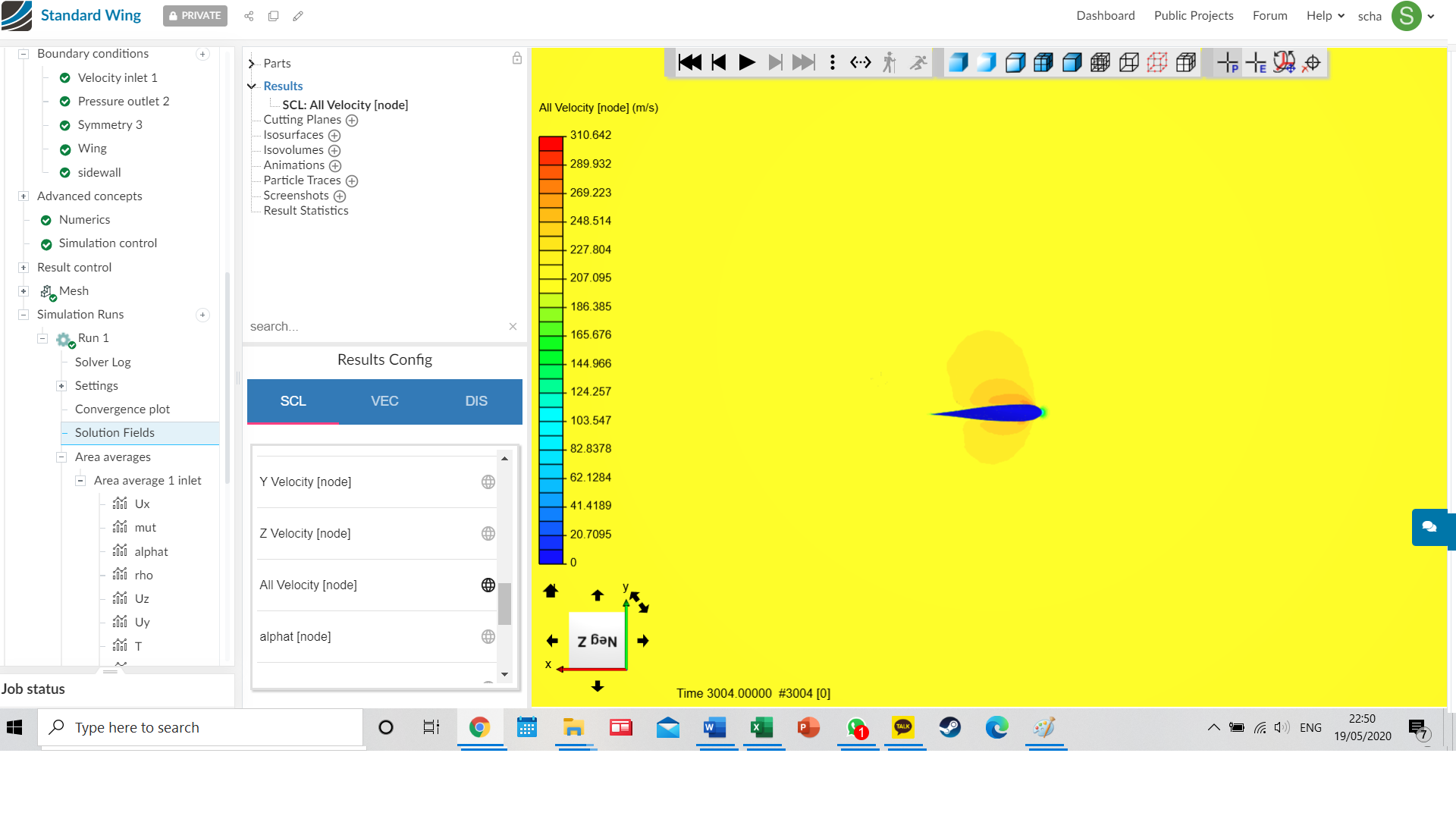1456x819 pixels.
Task: Toggle globe icon for Z Velocity [node]
Action: 488,534
